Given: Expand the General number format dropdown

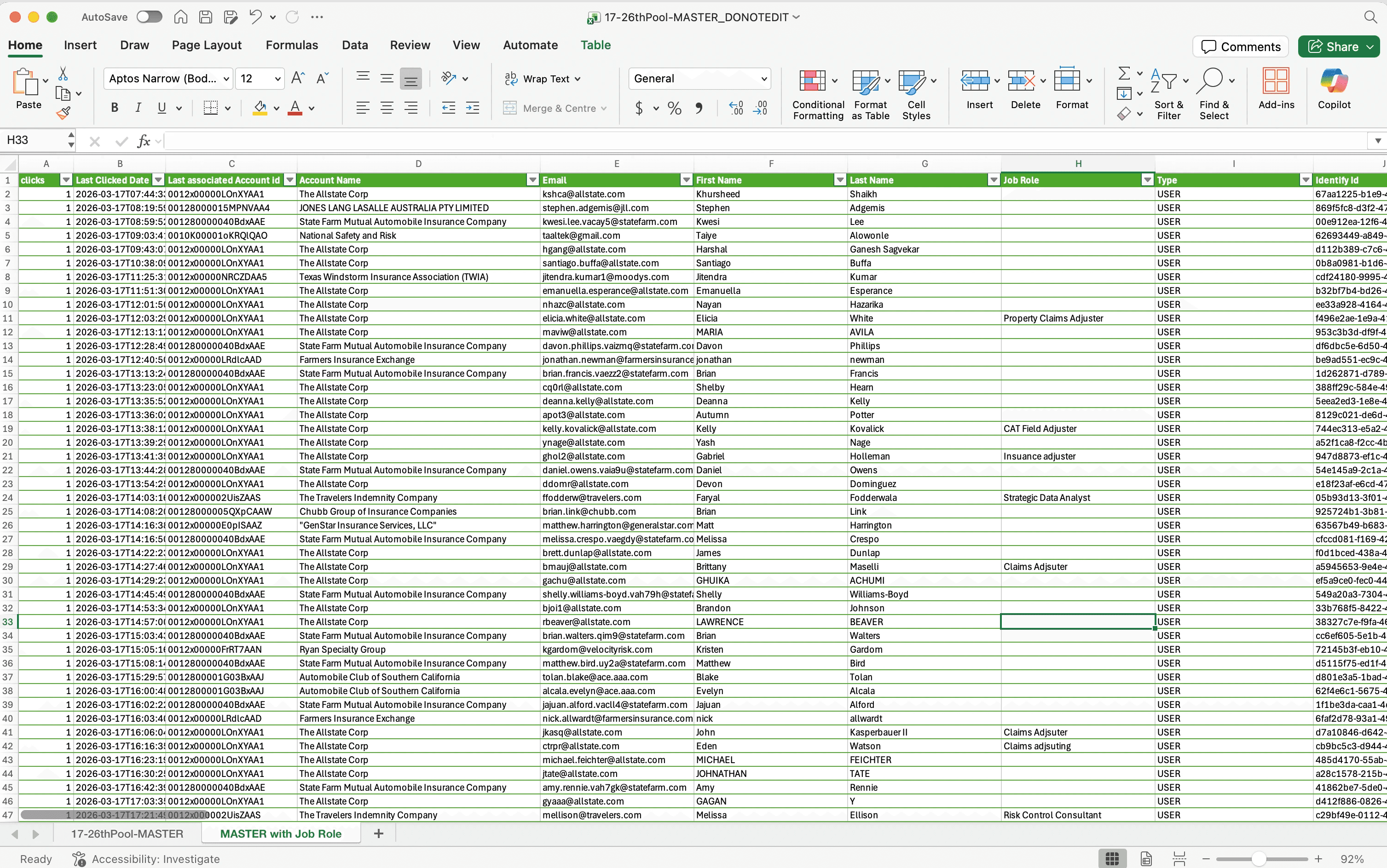Looking at the screenshot, I should [x=764, y=79].
